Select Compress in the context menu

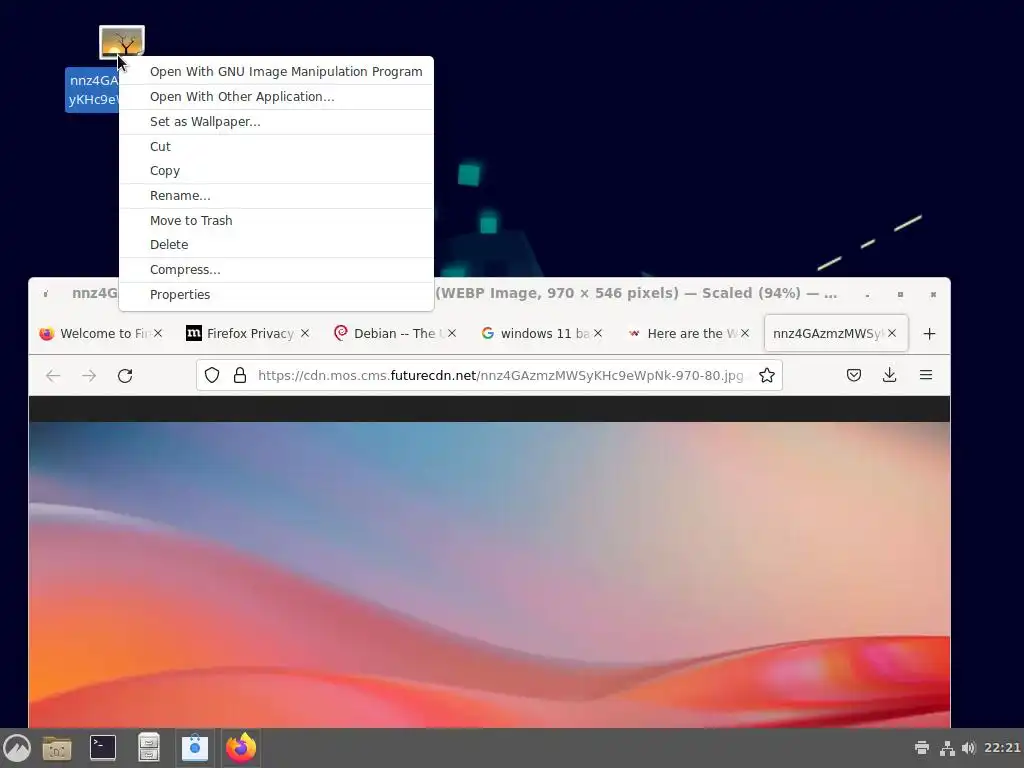point(276,270)
